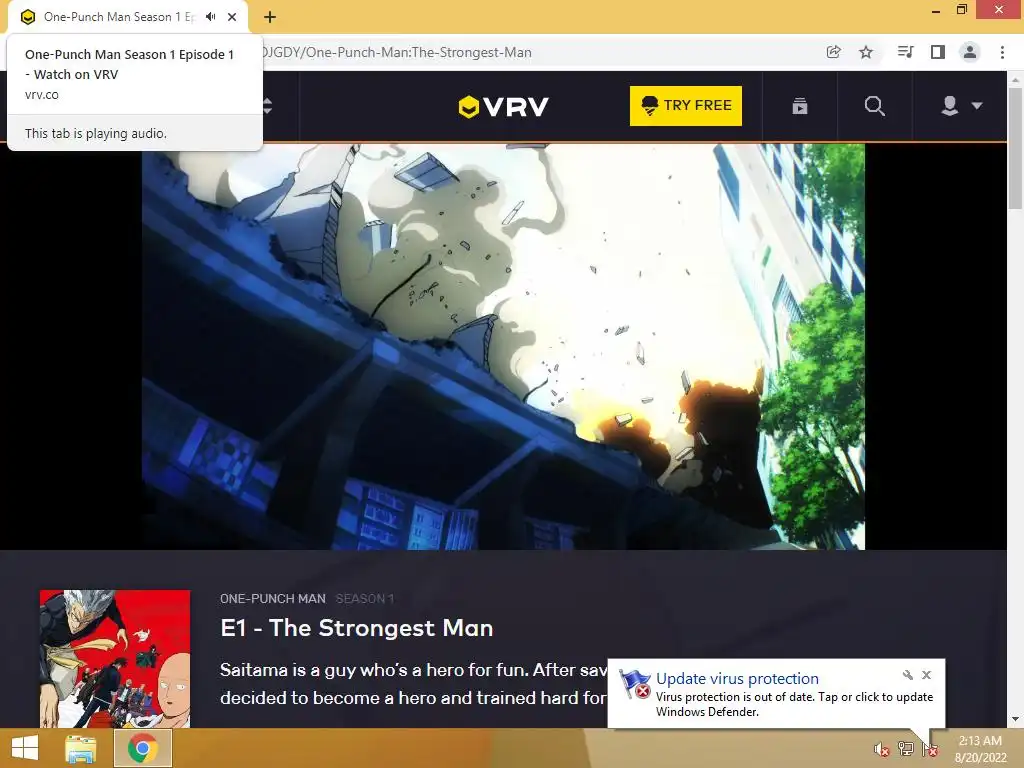1024x768 pixels.
Task: Mute the tab using its audio speaker icon
Action: pos(210,17)
